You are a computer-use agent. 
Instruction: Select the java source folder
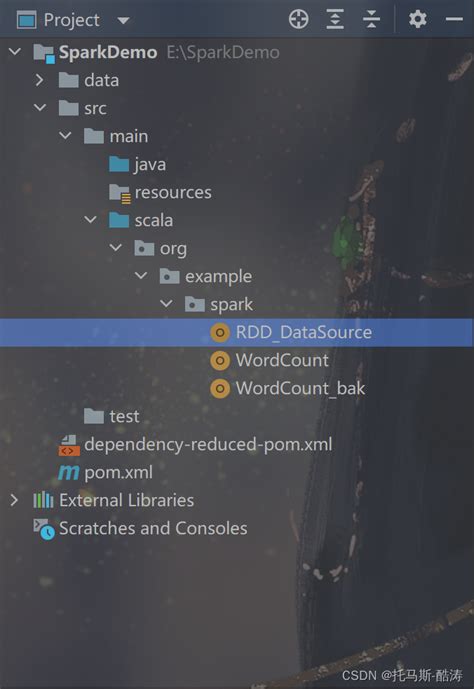(x=150, y=165)
